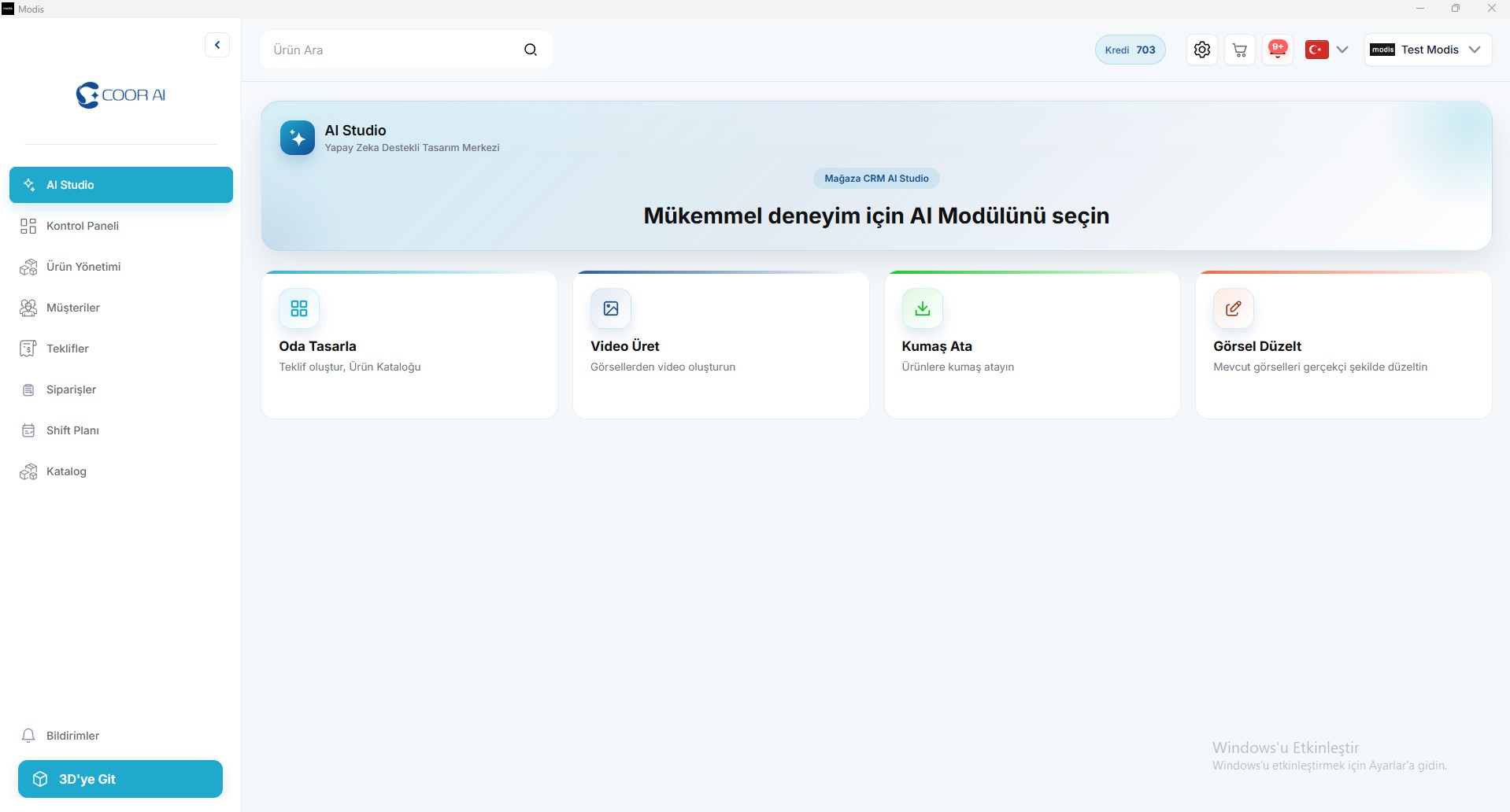The image size is (1510, 812).
Task: Open the Oda Tasarla card title
Action: (x=317, y=346)
